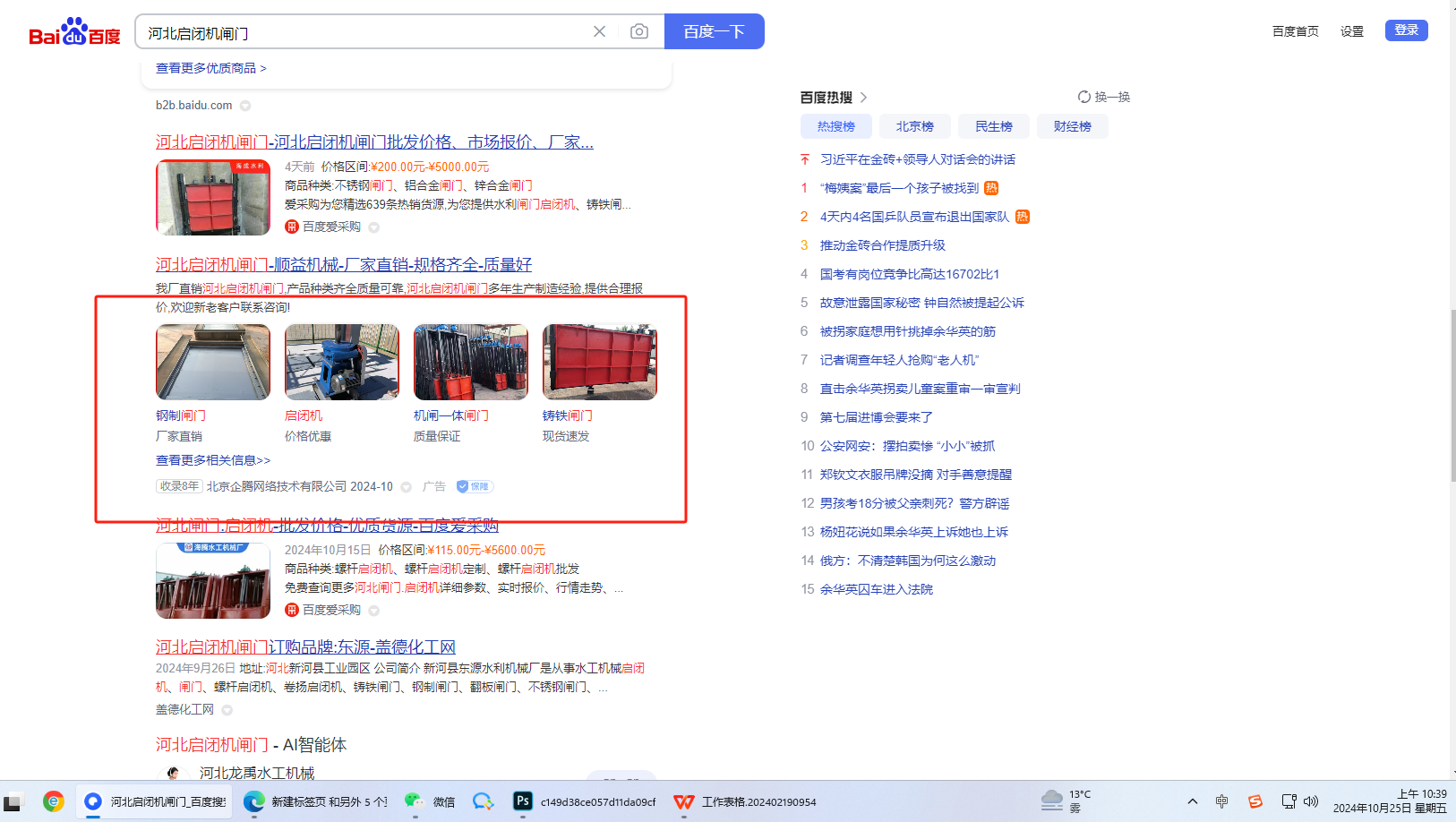
Task: Open hot topic 第七届进博会要来了
Action: pos(877,417)
